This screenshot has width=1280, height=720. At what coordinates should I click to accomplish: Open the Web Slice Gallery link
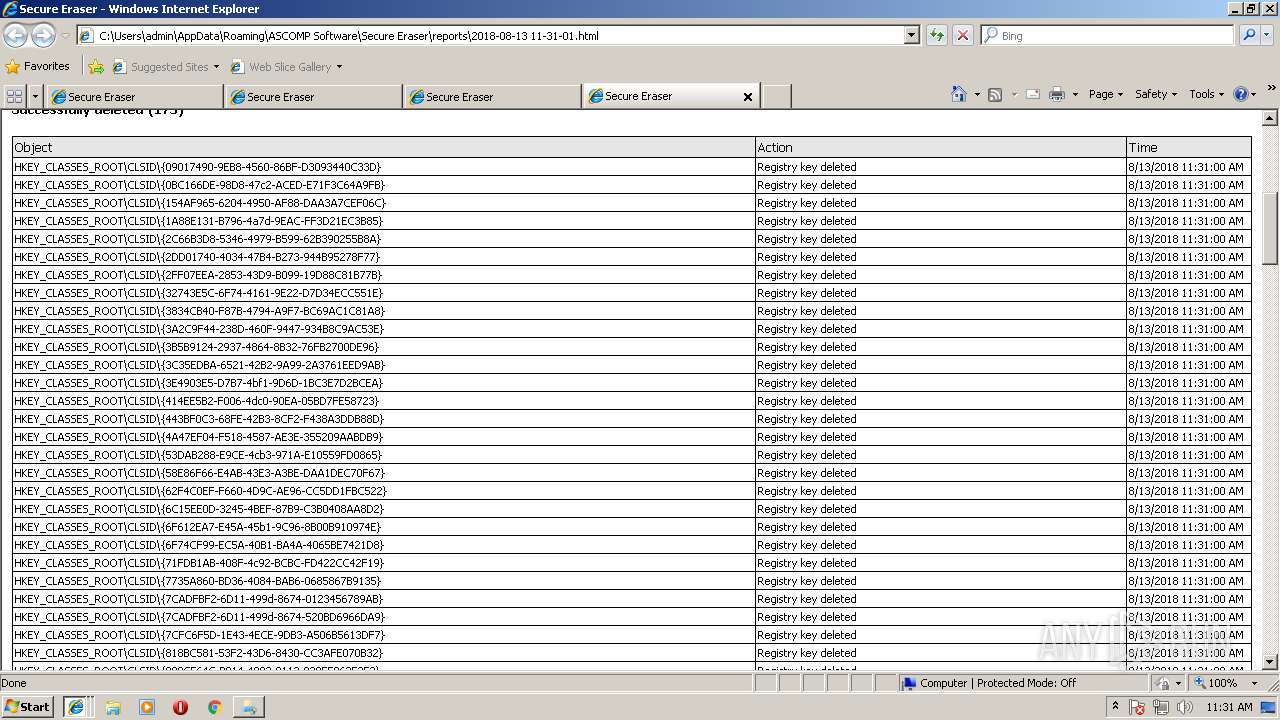[x=287, y=67]
